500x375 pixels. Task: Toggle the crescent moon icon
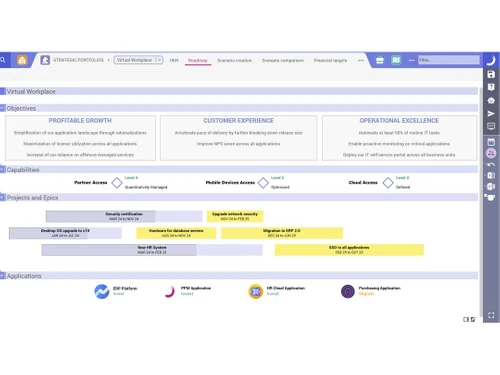(x=491, y=60)
